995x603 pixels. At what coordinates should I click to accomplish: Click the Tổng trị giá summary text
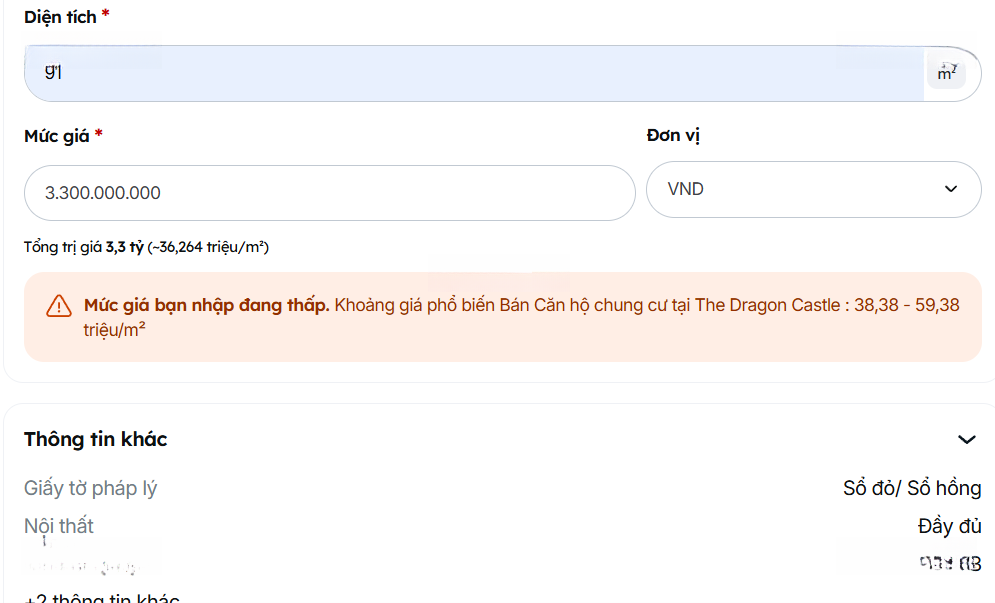146,247
